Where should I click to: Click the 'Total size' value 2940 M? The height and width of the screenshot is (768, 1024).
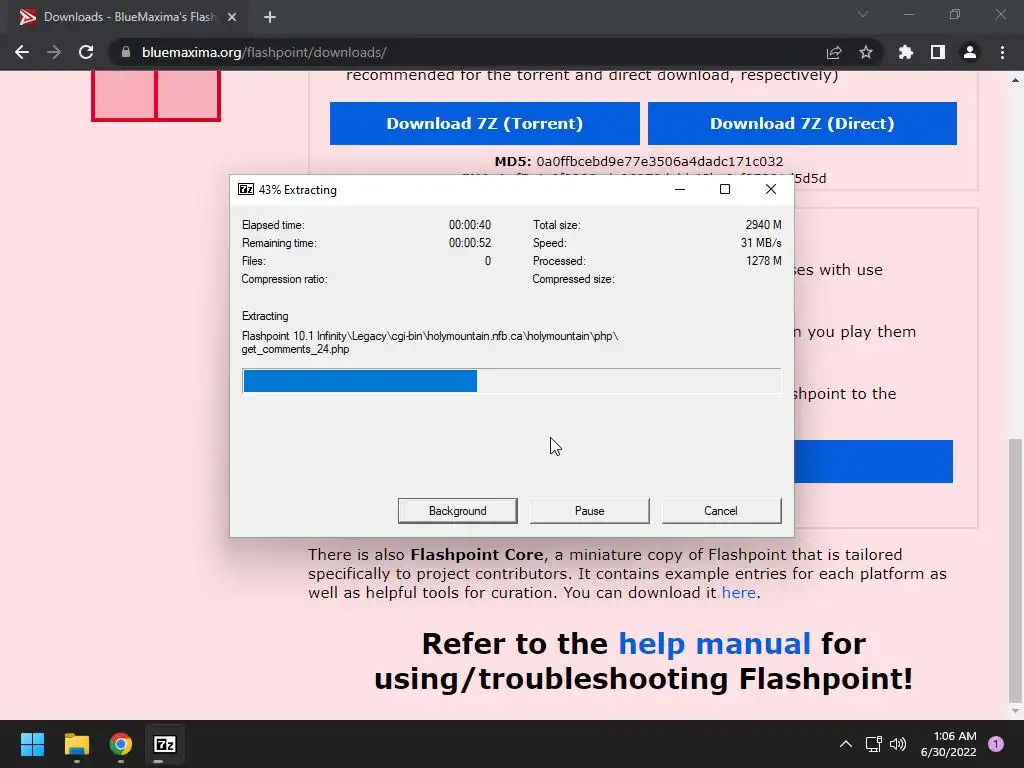pyautogui.click(x=763, y=225)
